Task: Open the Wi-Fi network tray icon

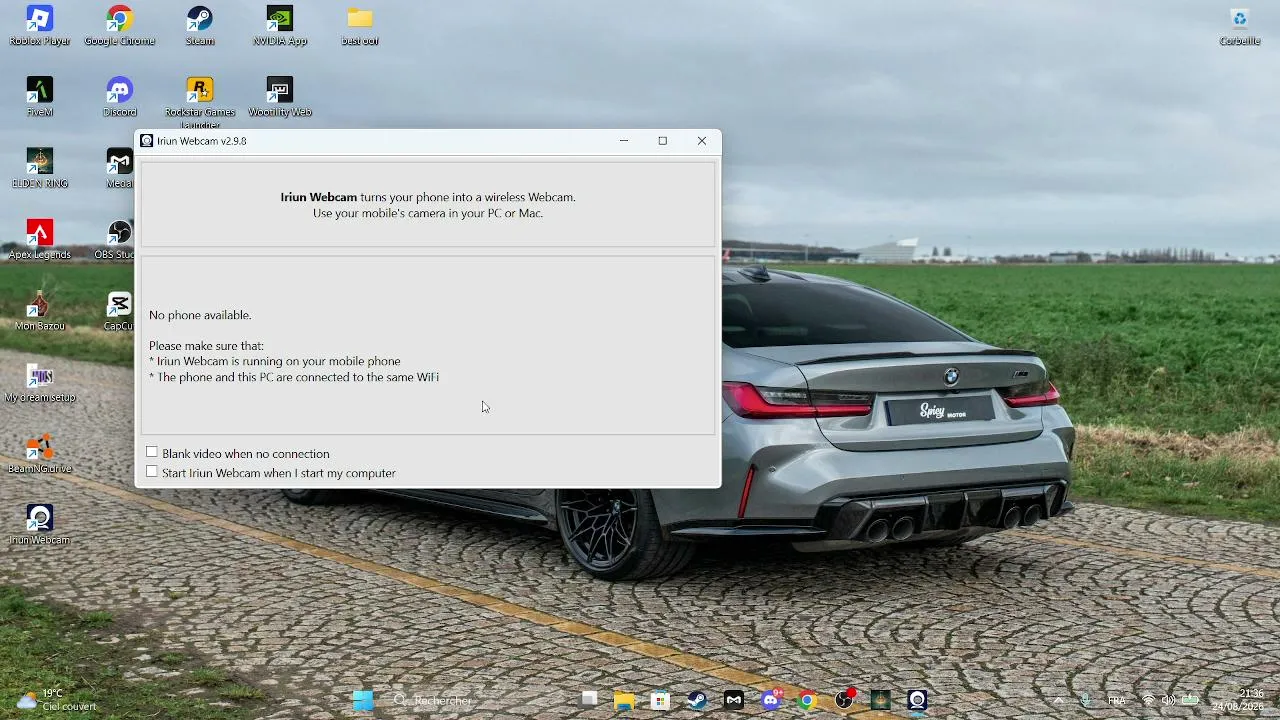Action: click(x=1148, y=700)
